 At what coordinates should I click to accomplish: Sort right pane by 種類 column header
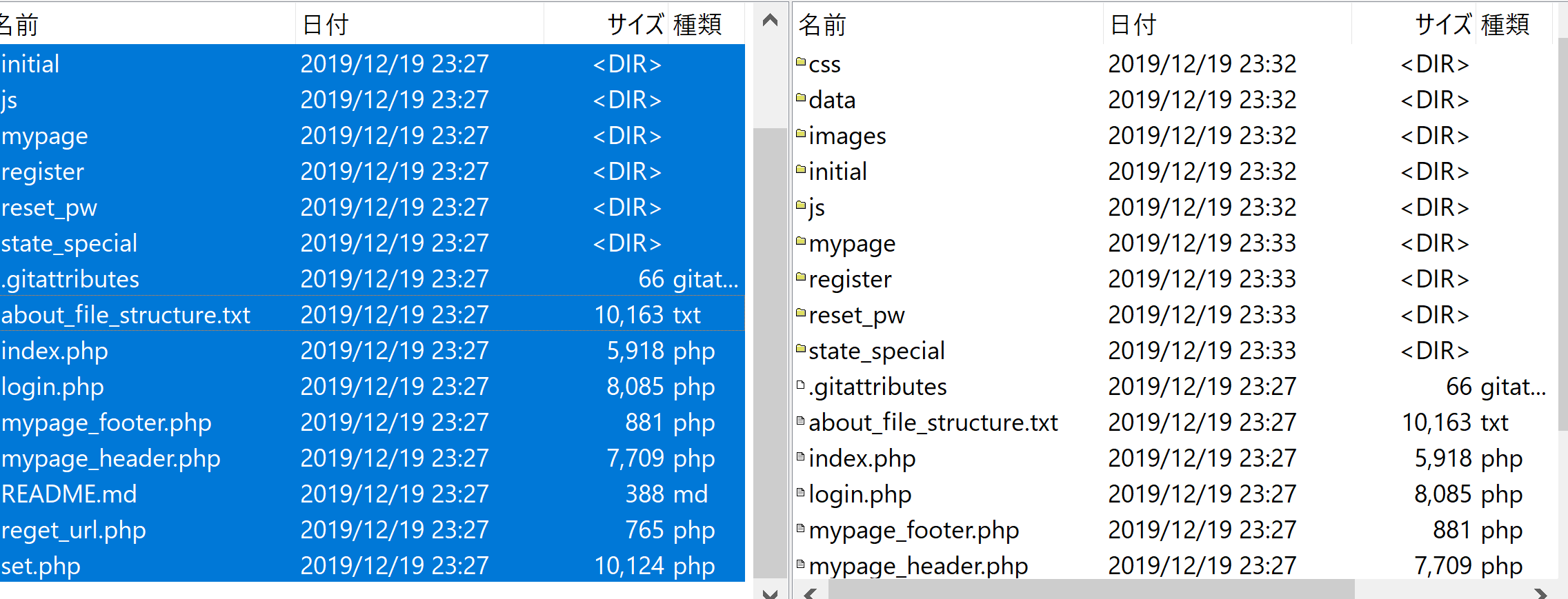(x=1514, y=25)
